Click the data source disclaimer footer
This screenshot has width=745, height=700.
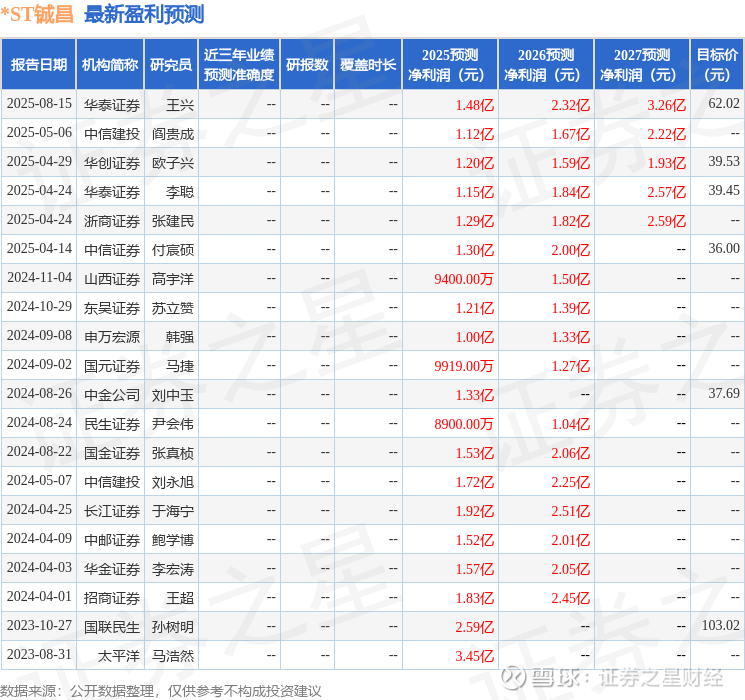tap(161, 690)
